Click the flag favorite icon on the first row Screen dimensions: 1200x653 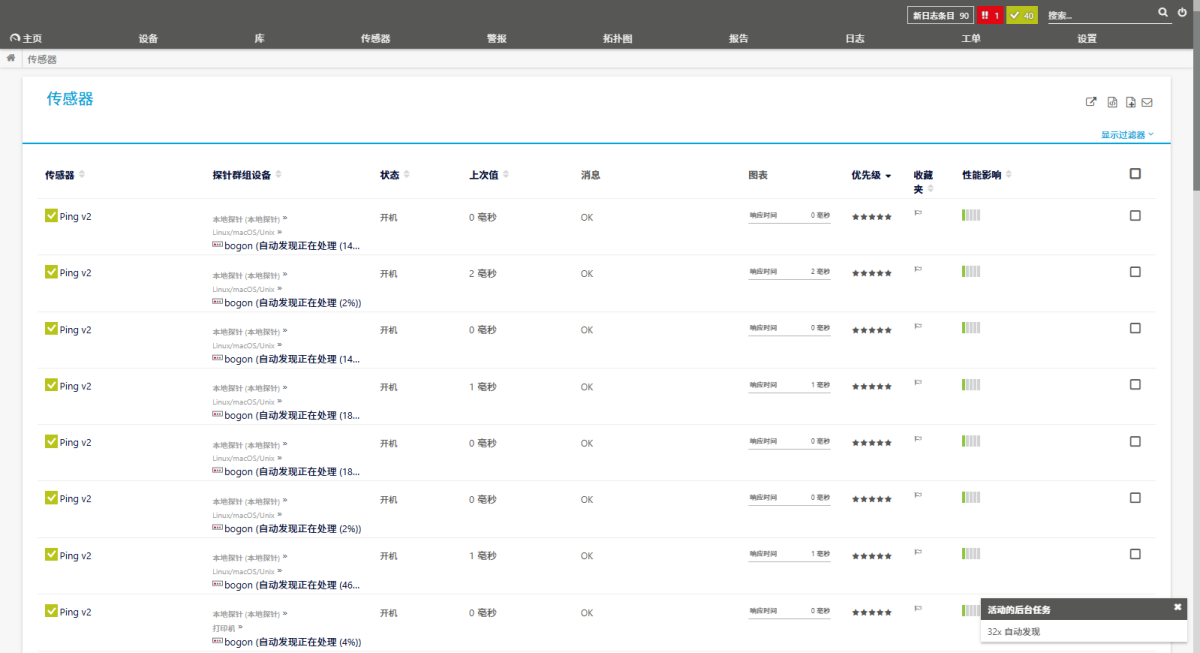[x=919, y=214]
